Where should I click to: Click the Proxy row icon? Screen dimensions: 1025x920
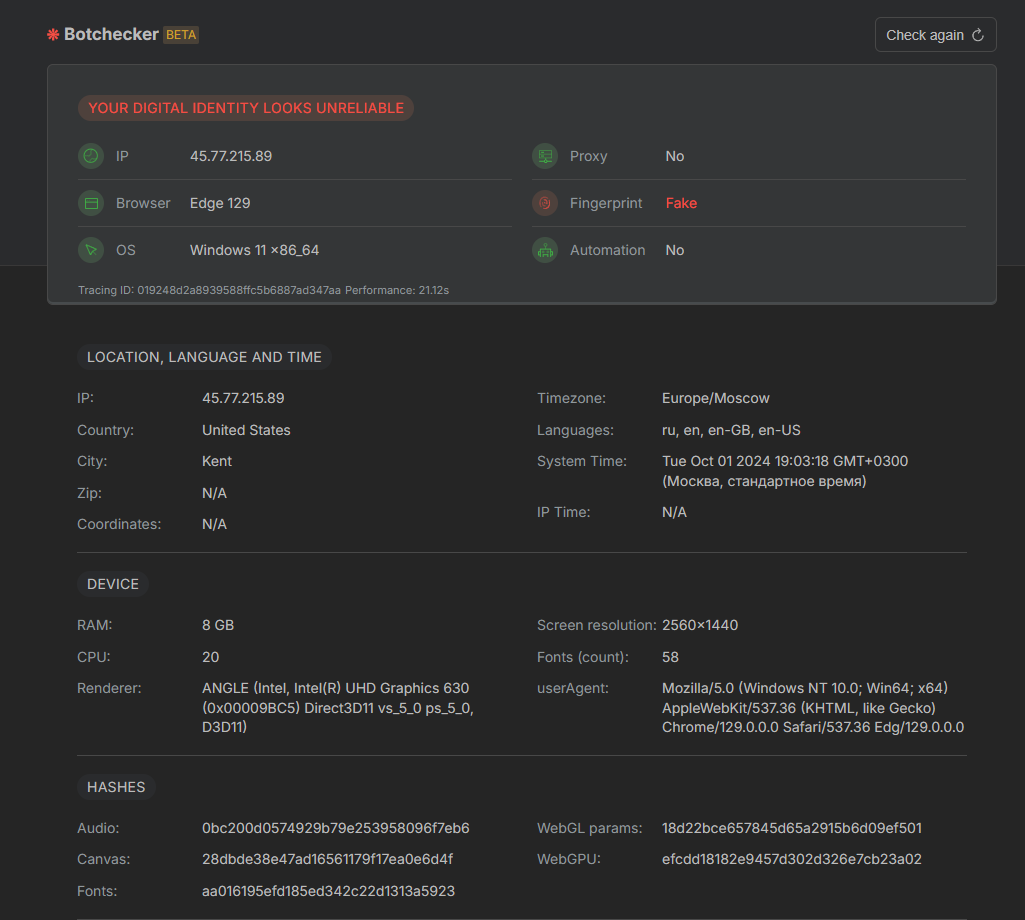click(545, 156)
